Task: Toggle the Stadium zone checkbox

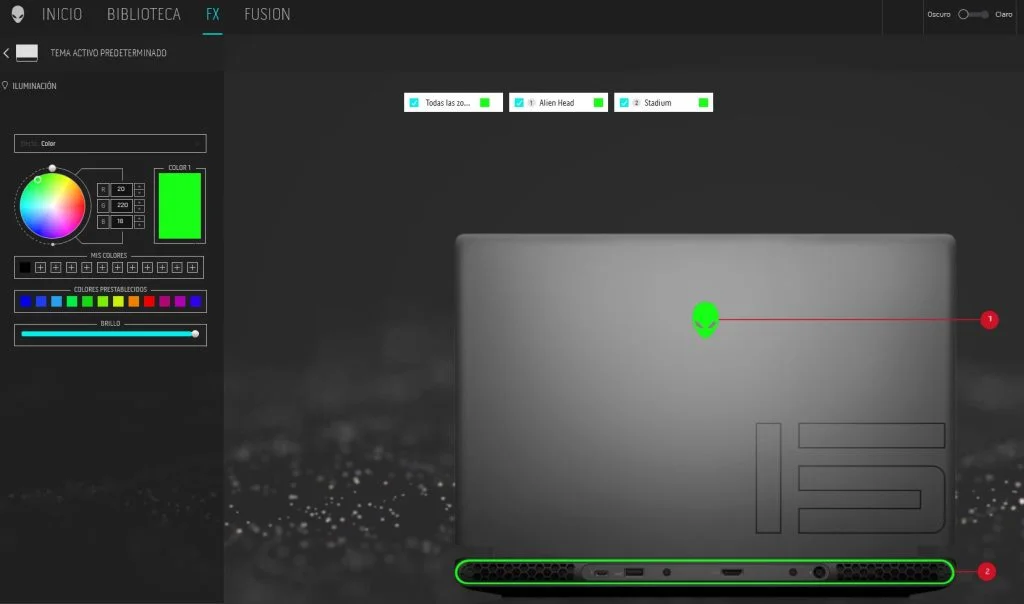Action: pyautogui.click(x=624, y=103)
